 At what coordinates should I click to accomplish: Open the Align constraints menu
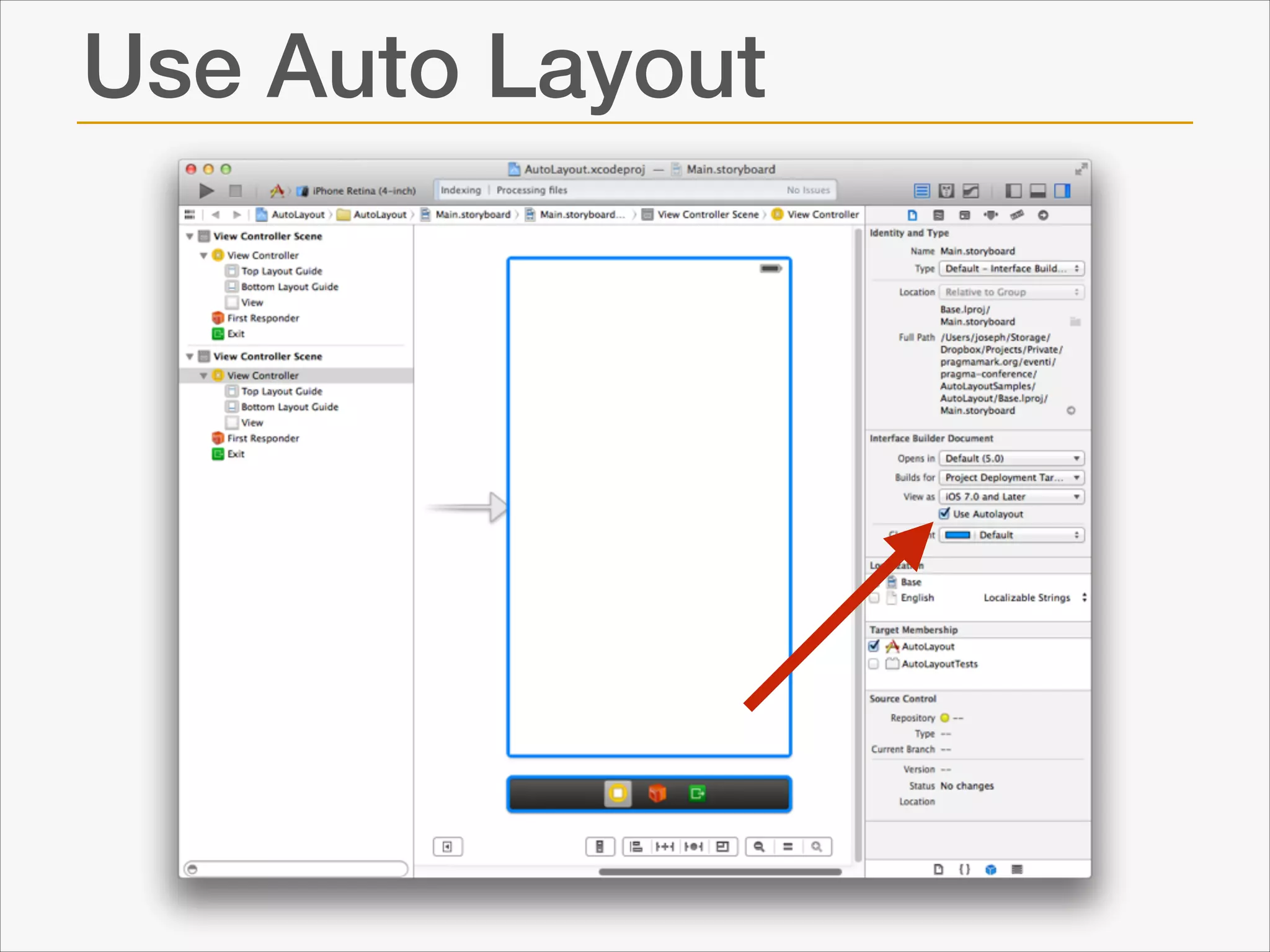pyautogui.click(x=636, y=847)
